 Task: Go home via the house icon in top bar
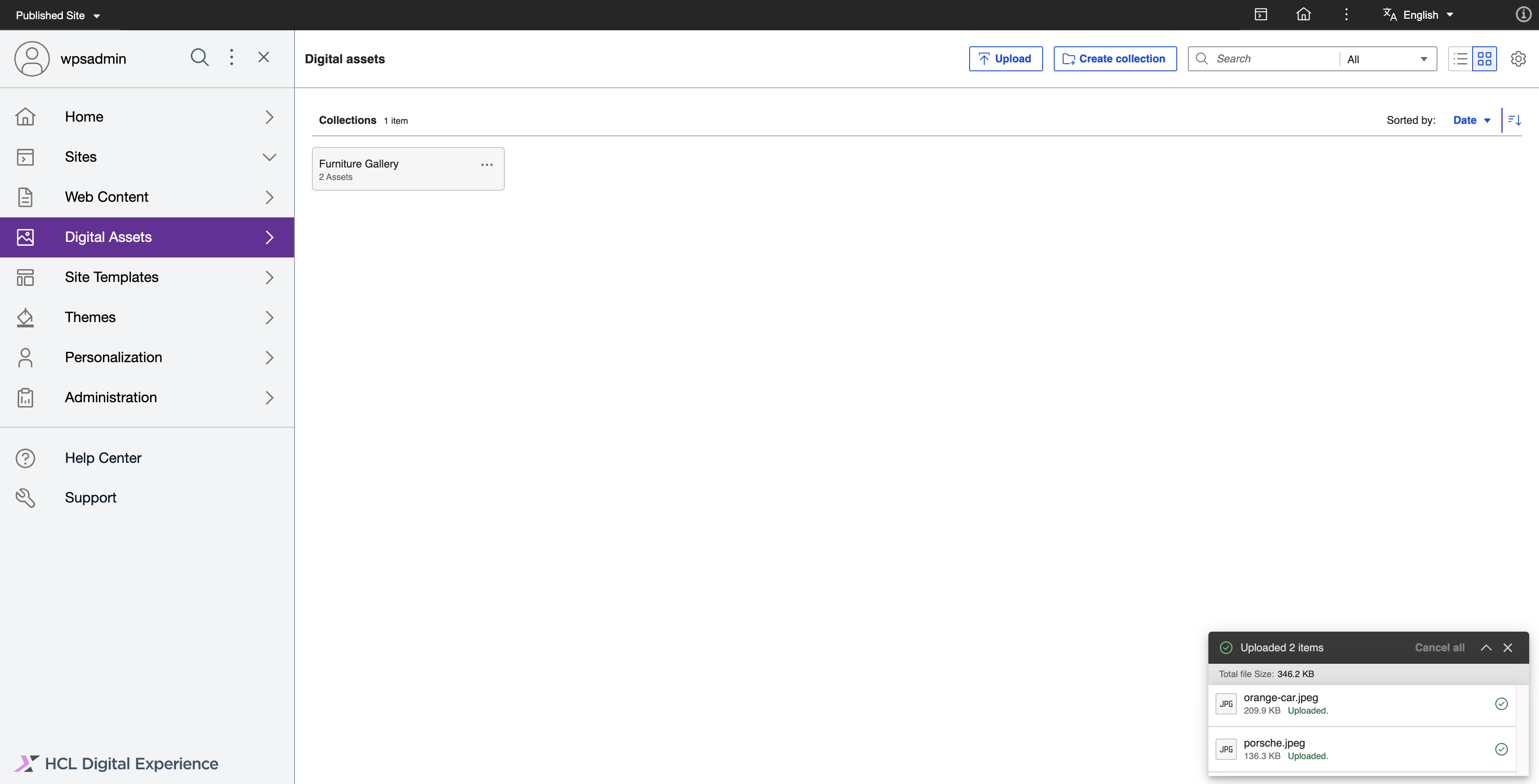click(x=1304, y=14)
